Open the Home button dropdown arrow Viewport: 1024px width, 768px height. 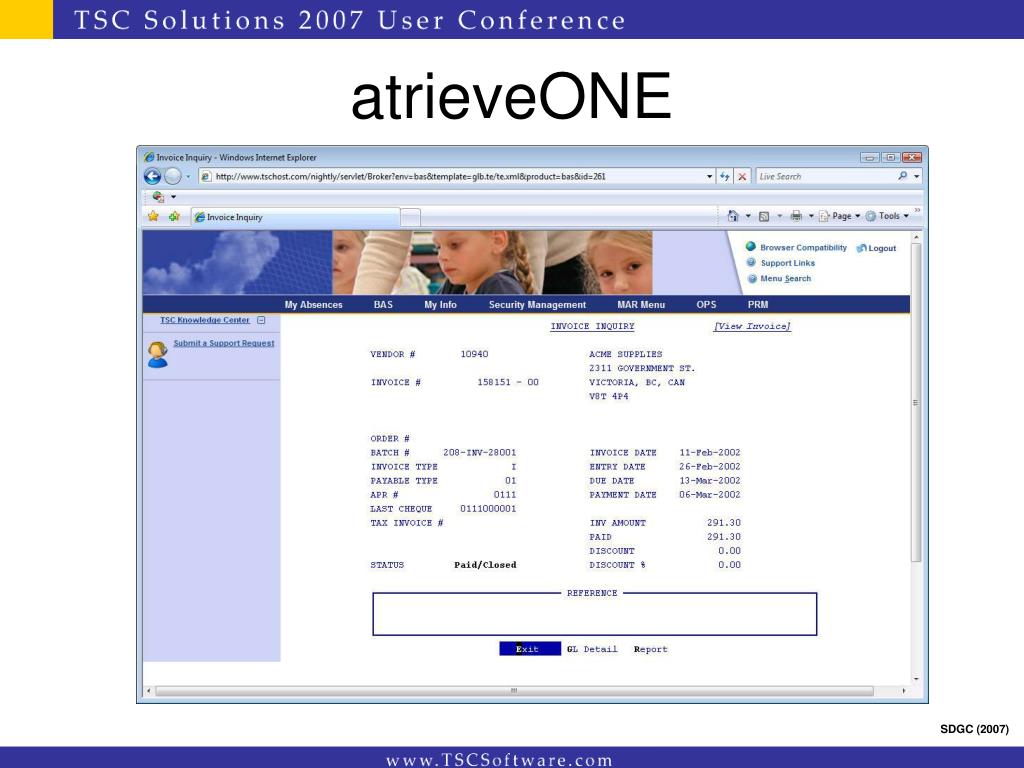point(748,216)
